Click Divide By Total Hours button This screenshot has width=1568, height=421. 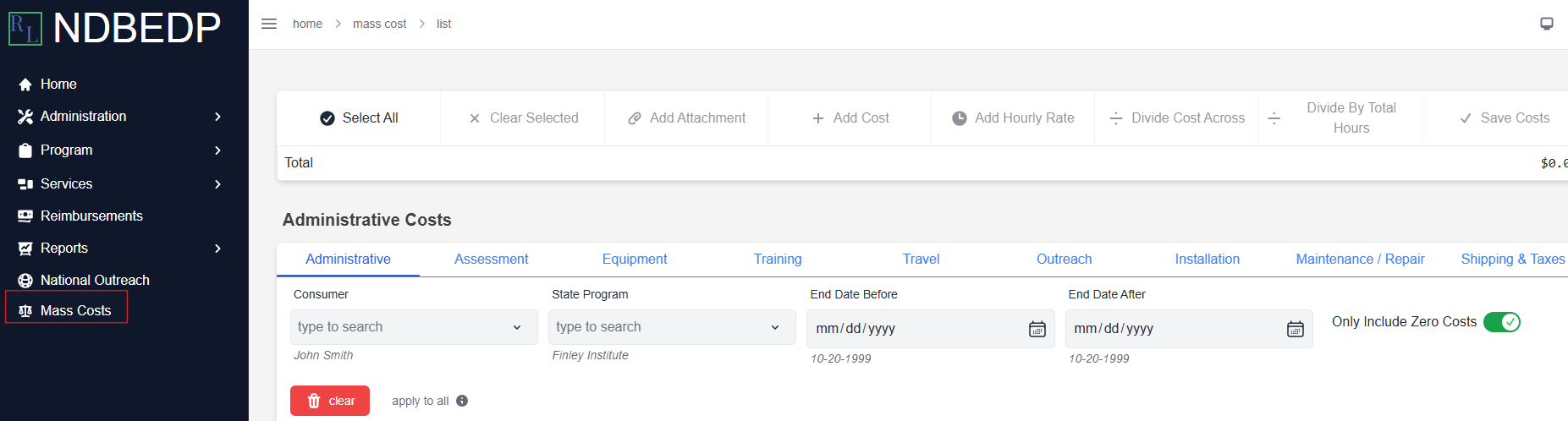[1340, 118]
